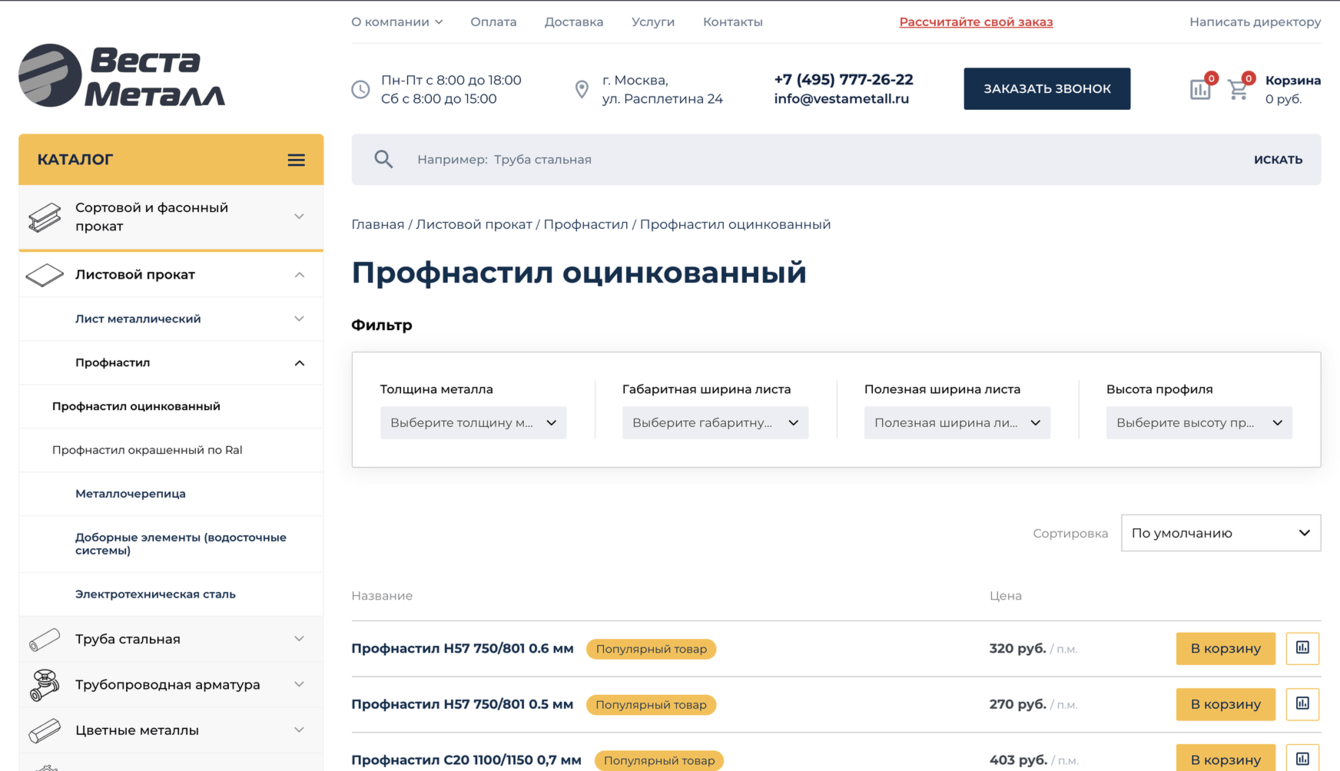The image size is (1340, 771).
Task: Click the clock icon near working hours
Action: [x=361, y=89]
